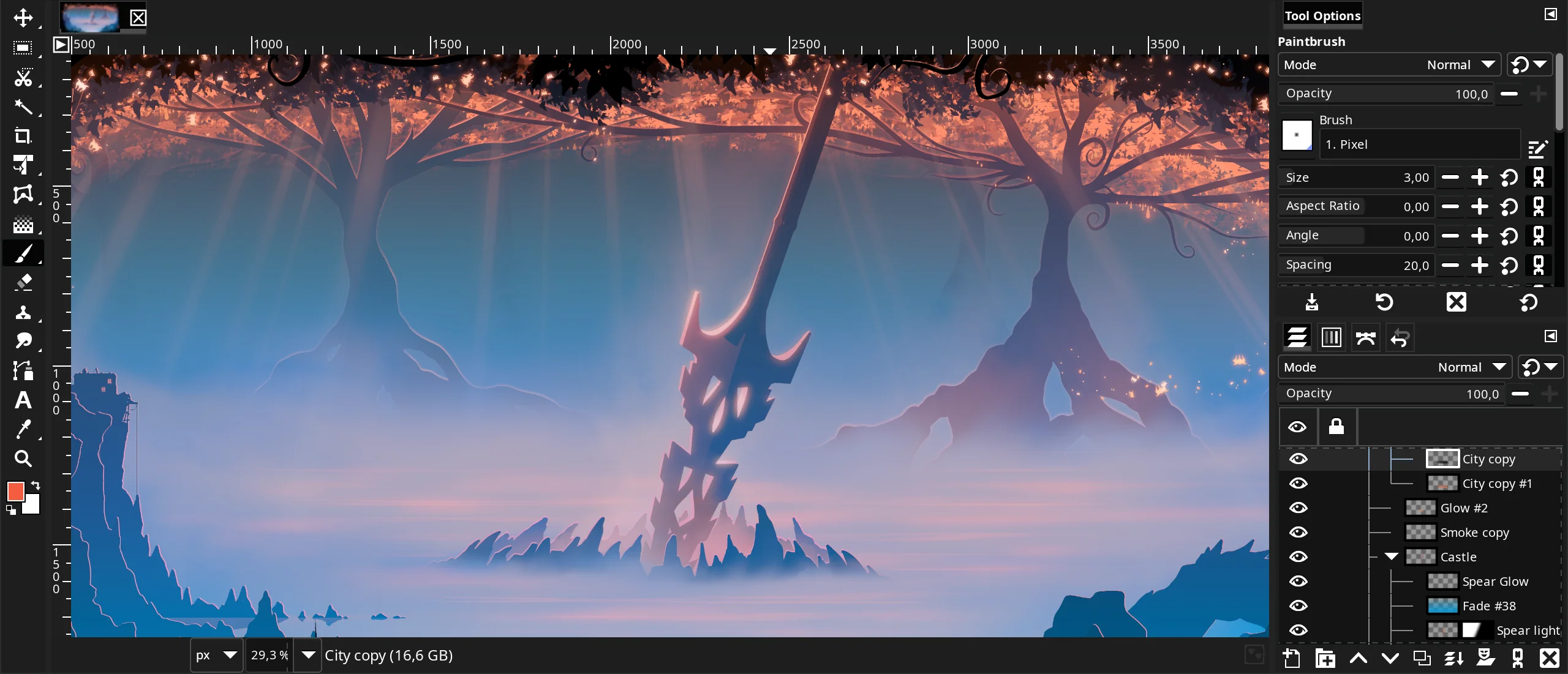Select the Paintbrush tool
Screen dimensions: 1568x674
(x=23, y=253)
